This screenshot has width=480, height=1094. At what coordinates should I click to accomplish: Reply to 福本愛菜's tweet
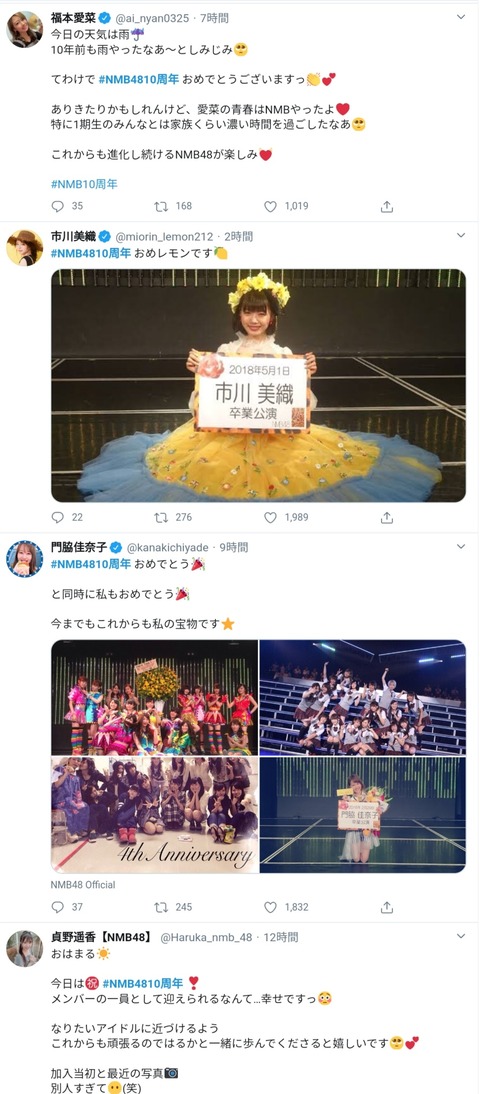(58, 207)
